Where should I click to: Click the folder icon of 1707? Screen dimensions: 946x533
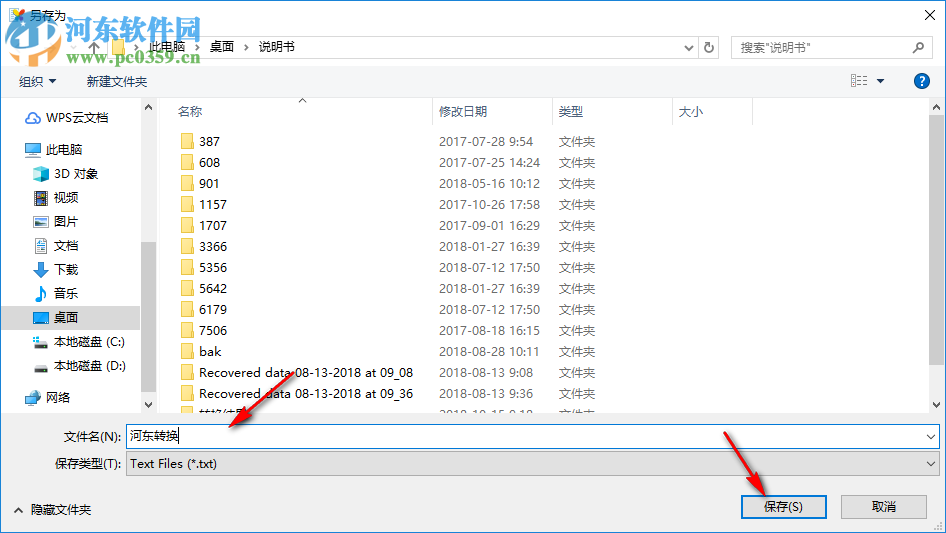pyautogui.click(x=187, y=226)
